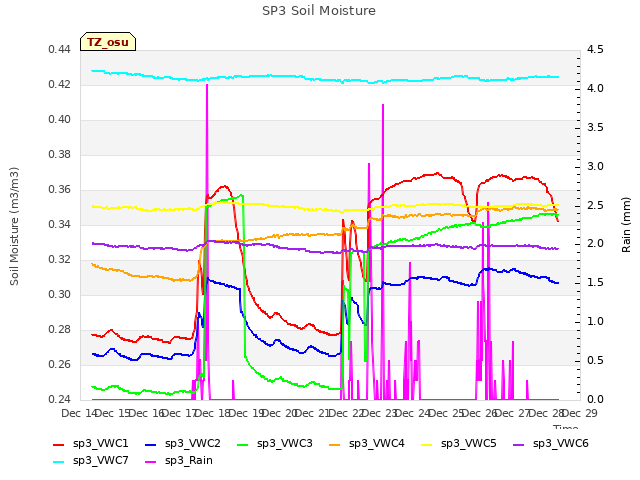
Task: Click the 1.5 rain axis tick label
Action: pyautogui.click(x=595, y=283)
